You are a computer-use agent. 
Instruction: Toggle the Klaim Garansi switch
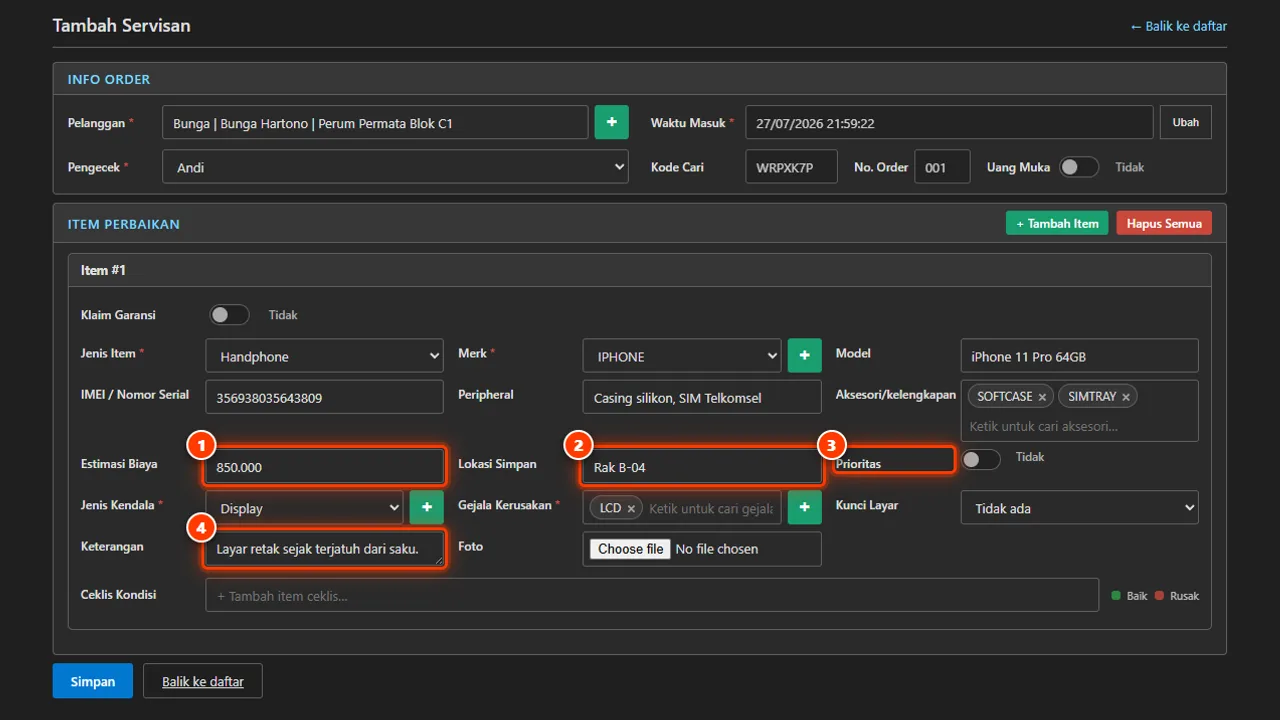click(x=229, y=315)
